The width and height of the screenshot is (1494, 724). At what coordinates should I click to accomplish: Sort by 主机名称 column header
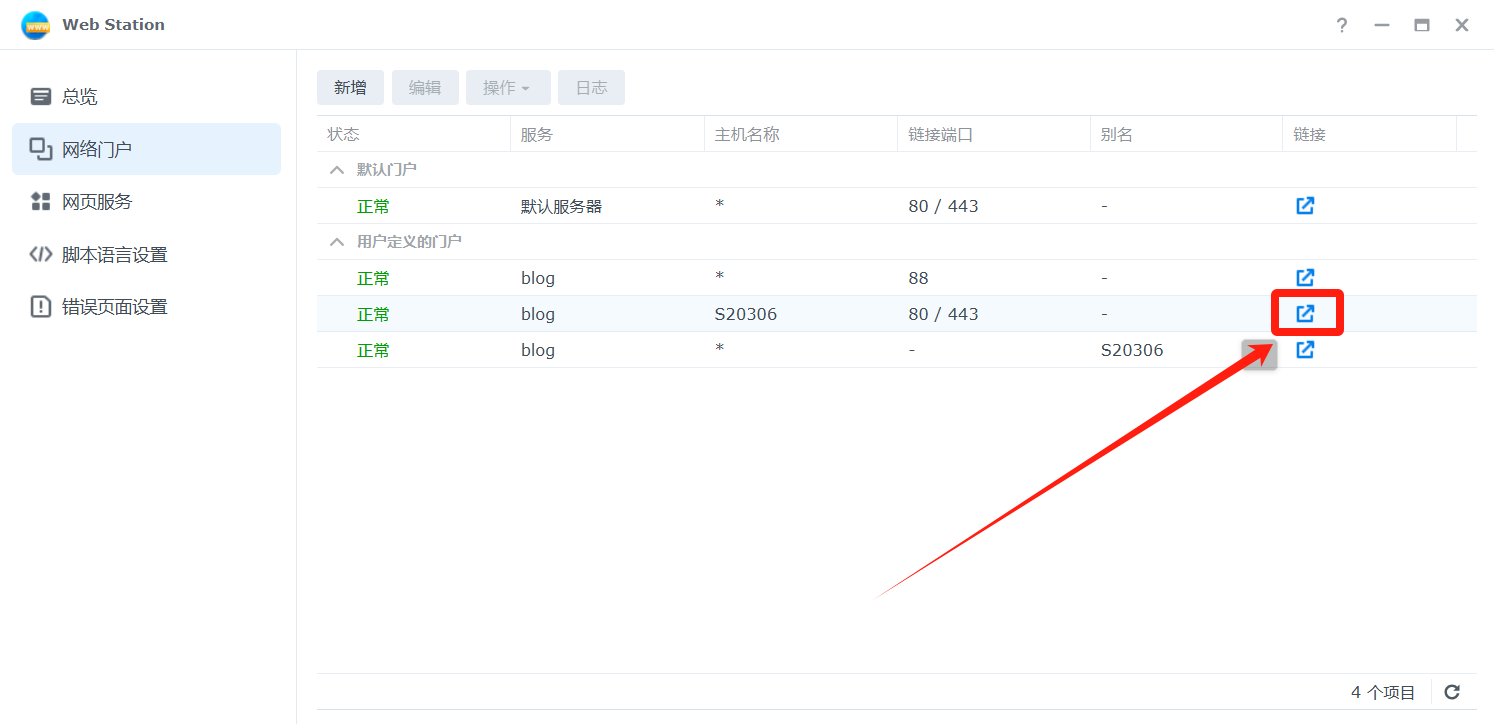tap(746, 134)
